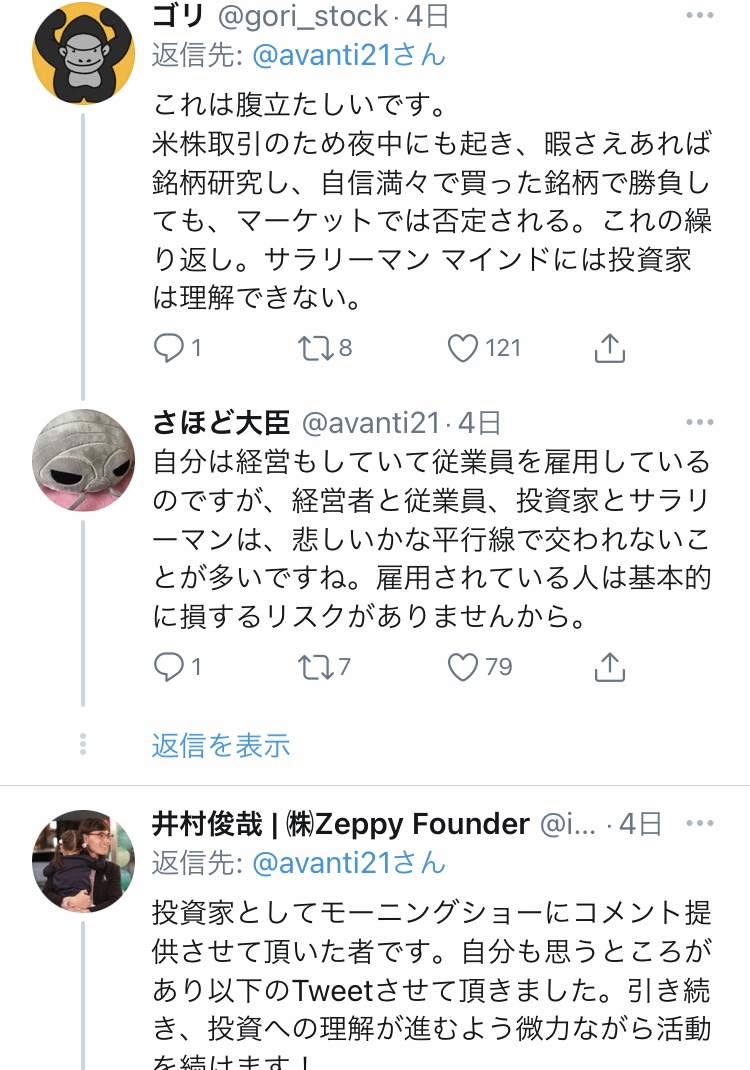Open さほど大臣 profile avatar
Viewport: 750px width, 1070px height.
point(84,459)
